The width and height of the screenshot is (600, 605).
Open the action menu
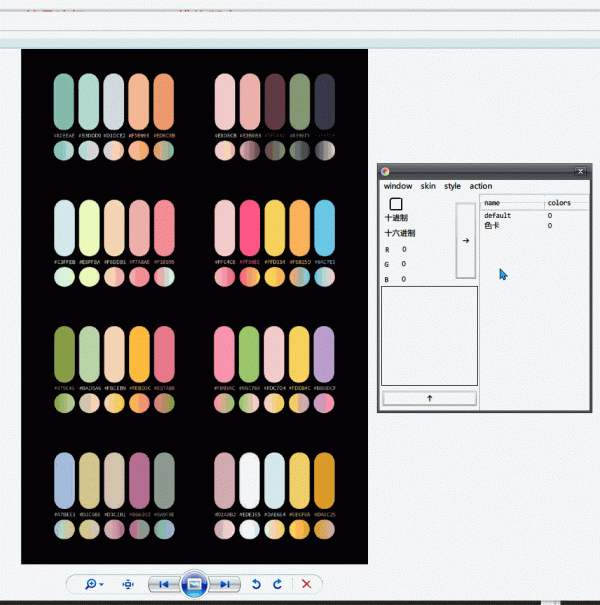click(x=481, y=186)
